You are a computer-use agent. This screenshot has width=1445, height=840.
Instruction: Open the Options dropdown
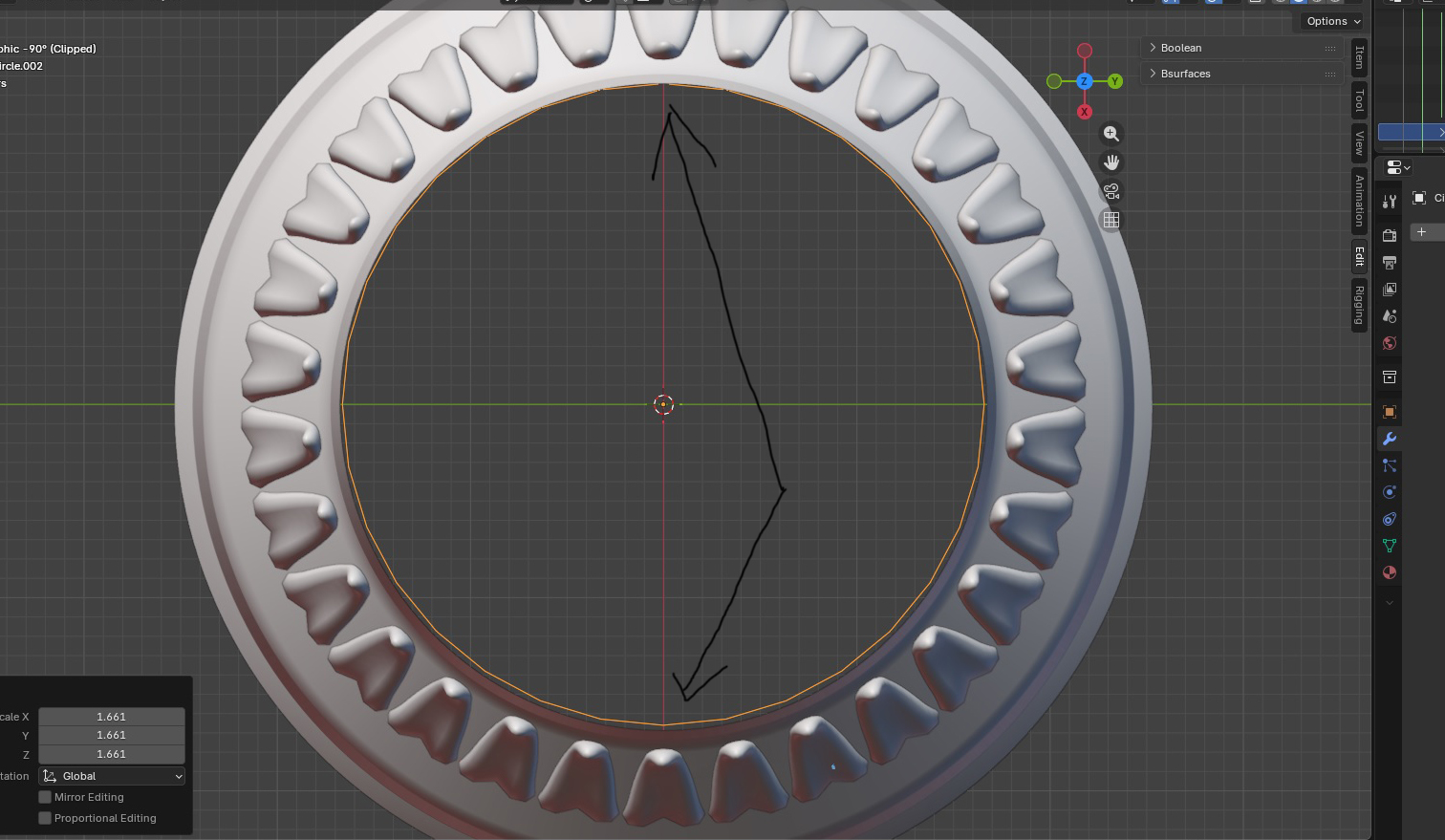click(x=1333, y=21)
